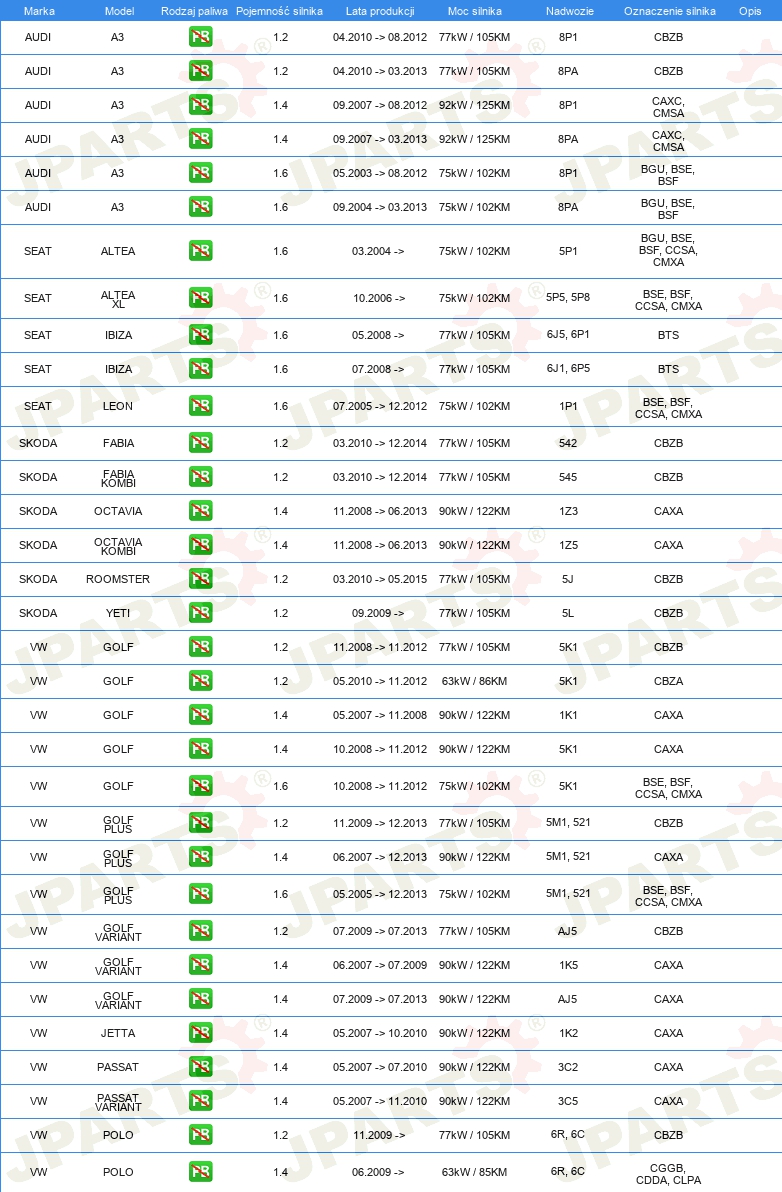Click the fuel icon for SEAT IBIZA 6J1, 6P5
Screen dimensions: 782x1192
coord(201,369)
